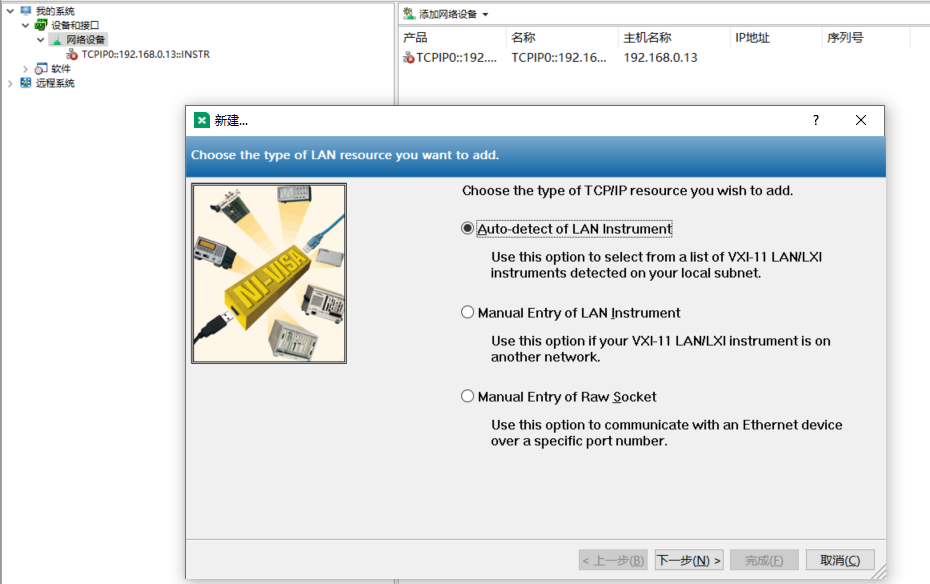Click the Add Network Device label
The width and height of the screenshot is (930, 584).
[448, 14]
